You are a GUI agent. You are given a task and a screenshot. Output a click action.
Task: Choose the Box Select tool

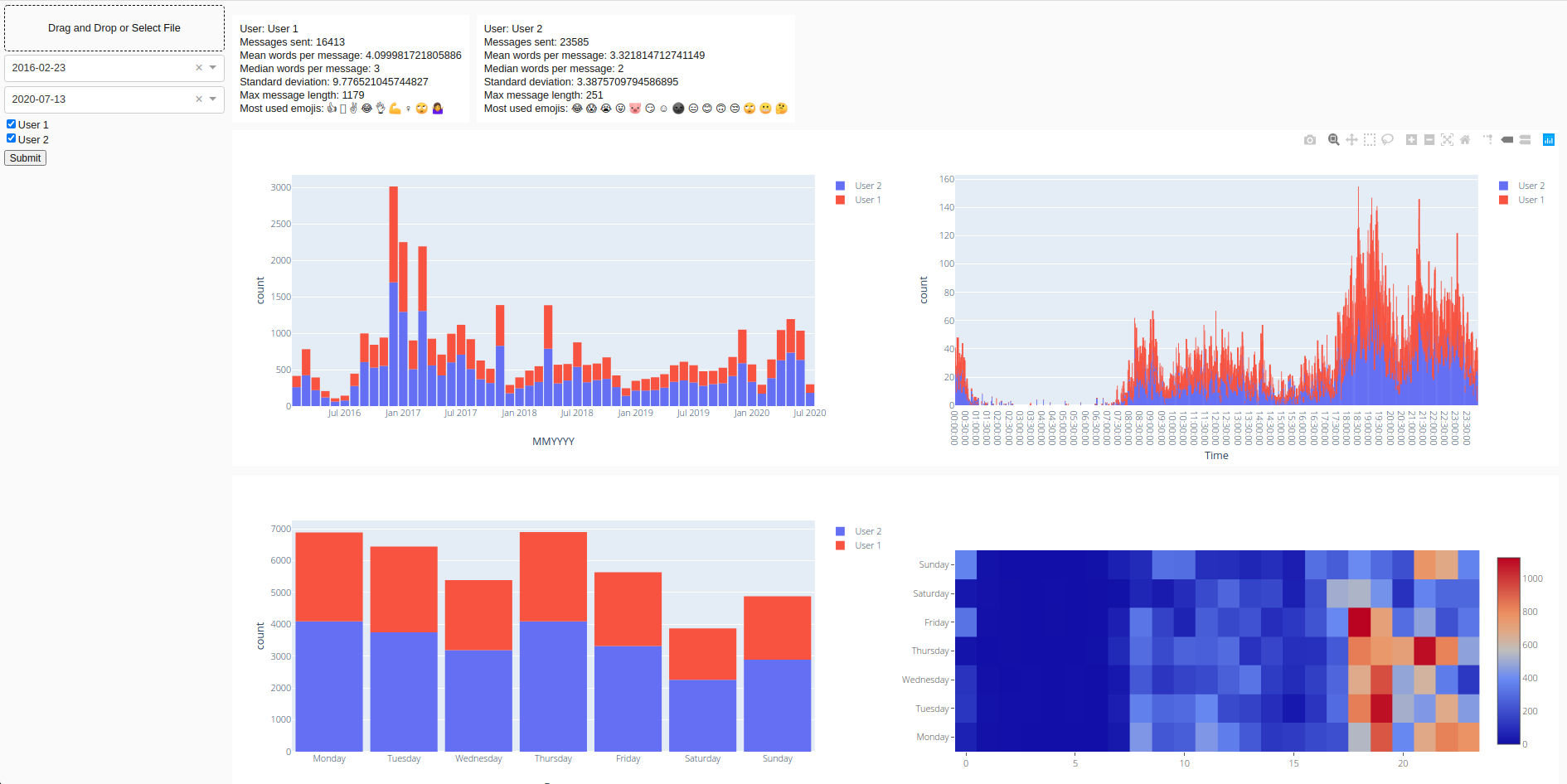1370,140
